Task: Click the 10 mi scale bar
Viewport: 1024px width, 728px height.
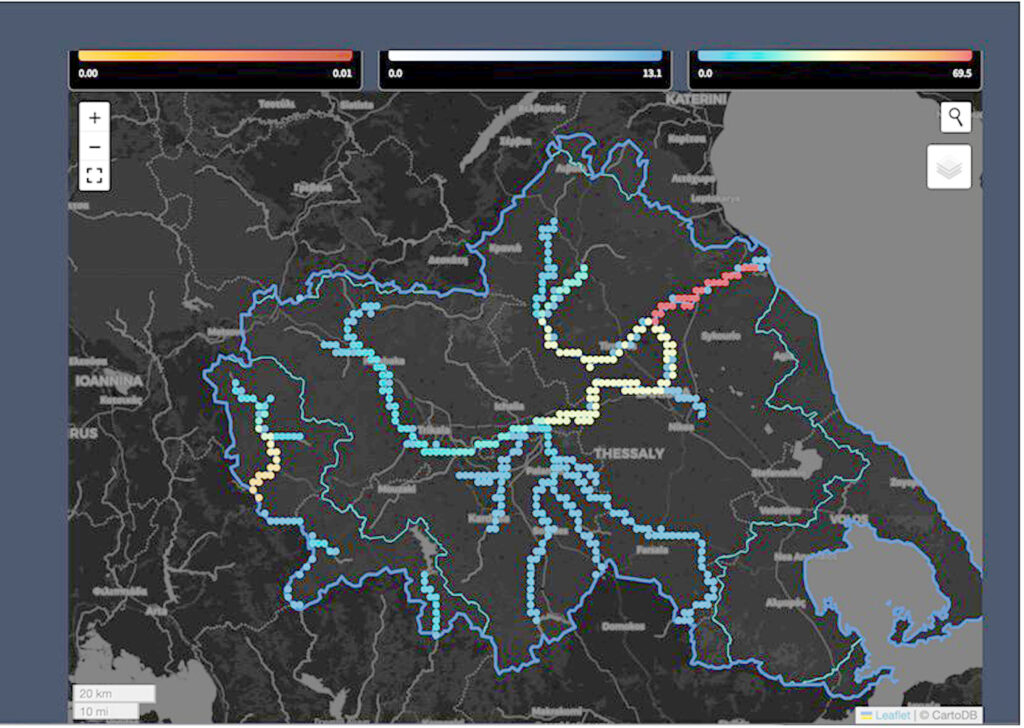Action: point(104,711)
